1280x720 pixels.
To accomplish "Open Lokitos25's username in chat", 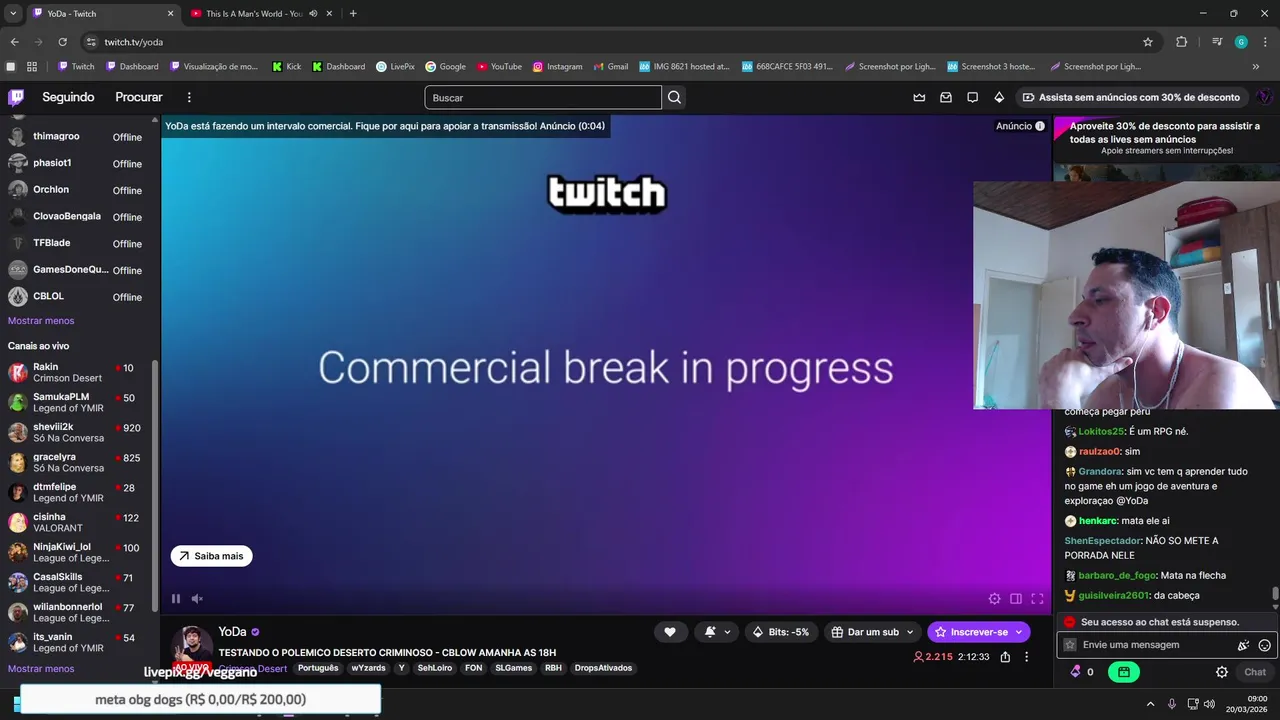I will tap(1101, 432).
